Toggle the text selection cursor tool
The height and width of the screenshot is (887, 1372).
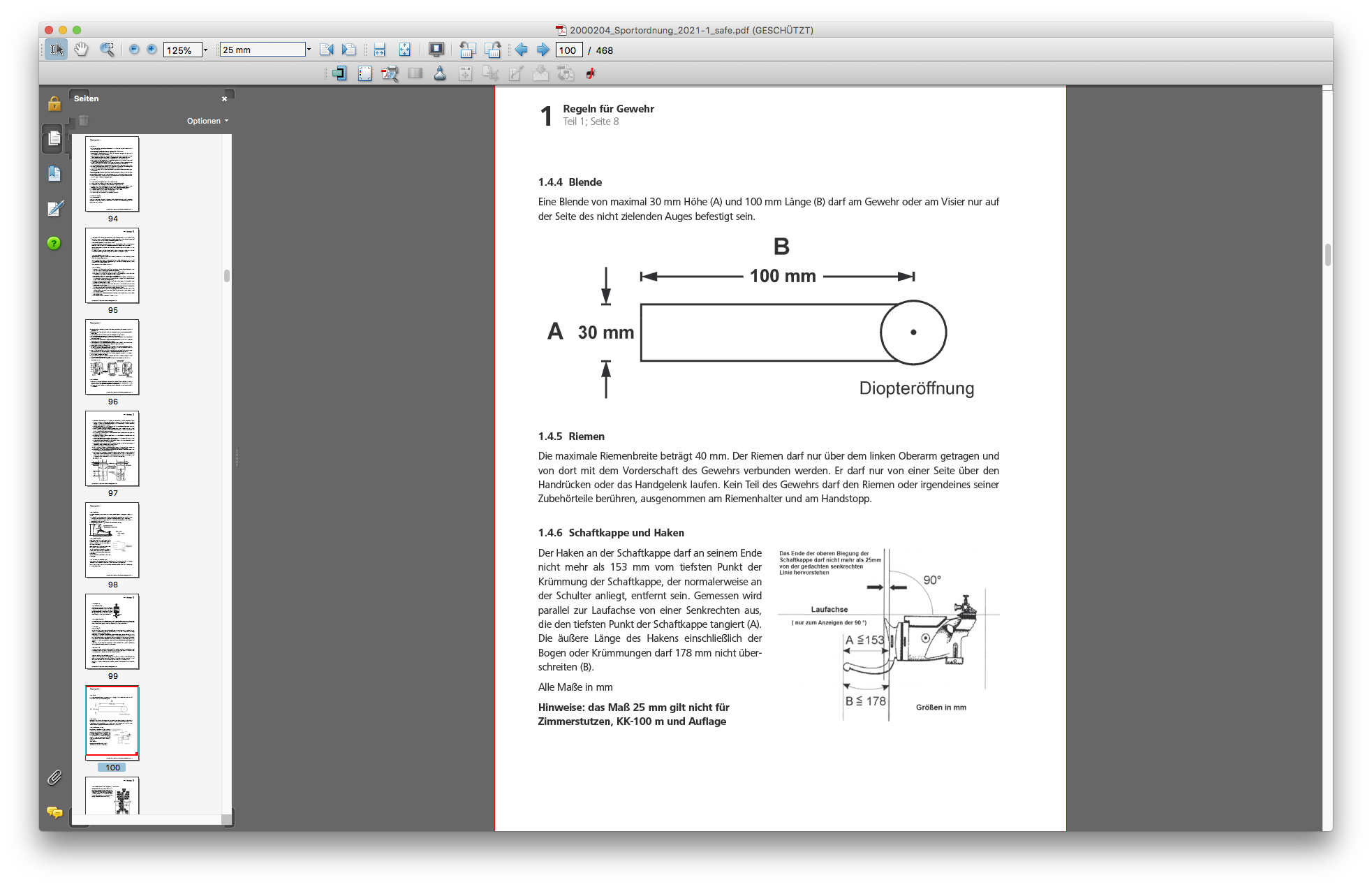57,50
